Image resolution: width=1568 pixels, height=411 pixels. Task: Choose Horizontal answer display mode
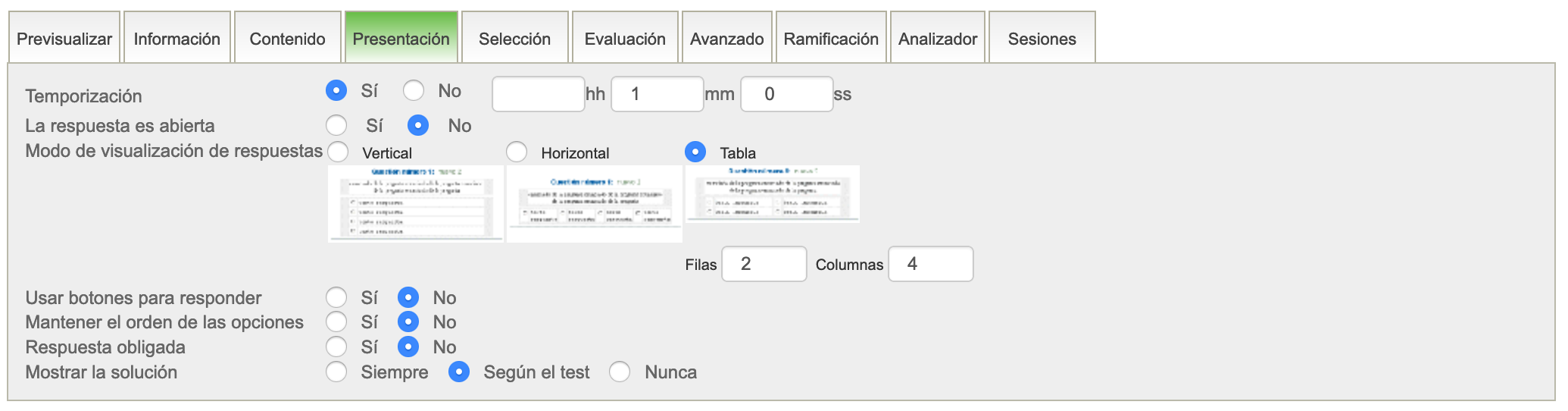click(x=517, y=152)
